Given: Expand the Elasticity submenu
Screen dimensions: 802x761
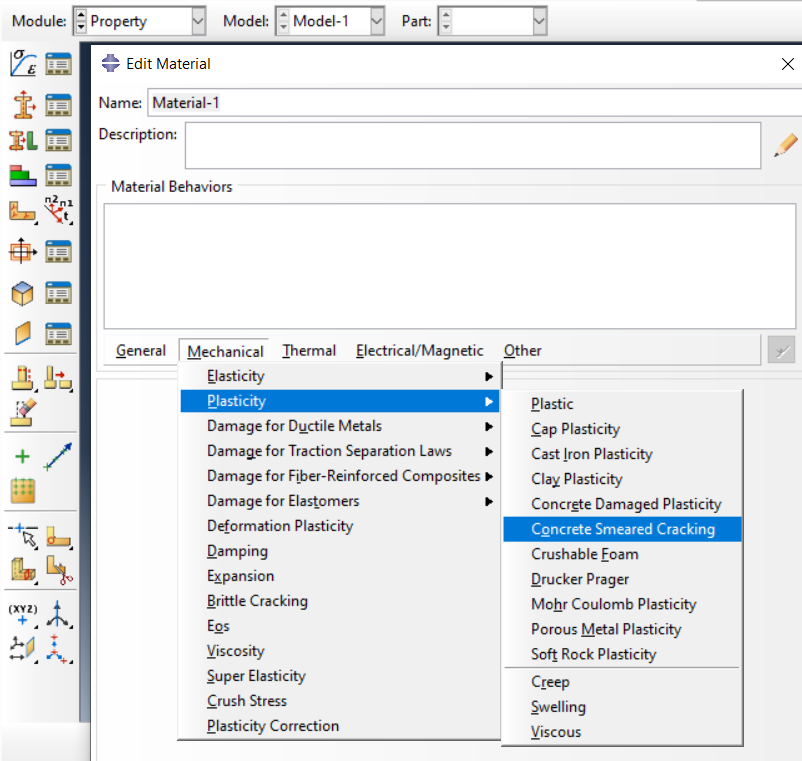Looking at the screenshot, I should (340, 376).
